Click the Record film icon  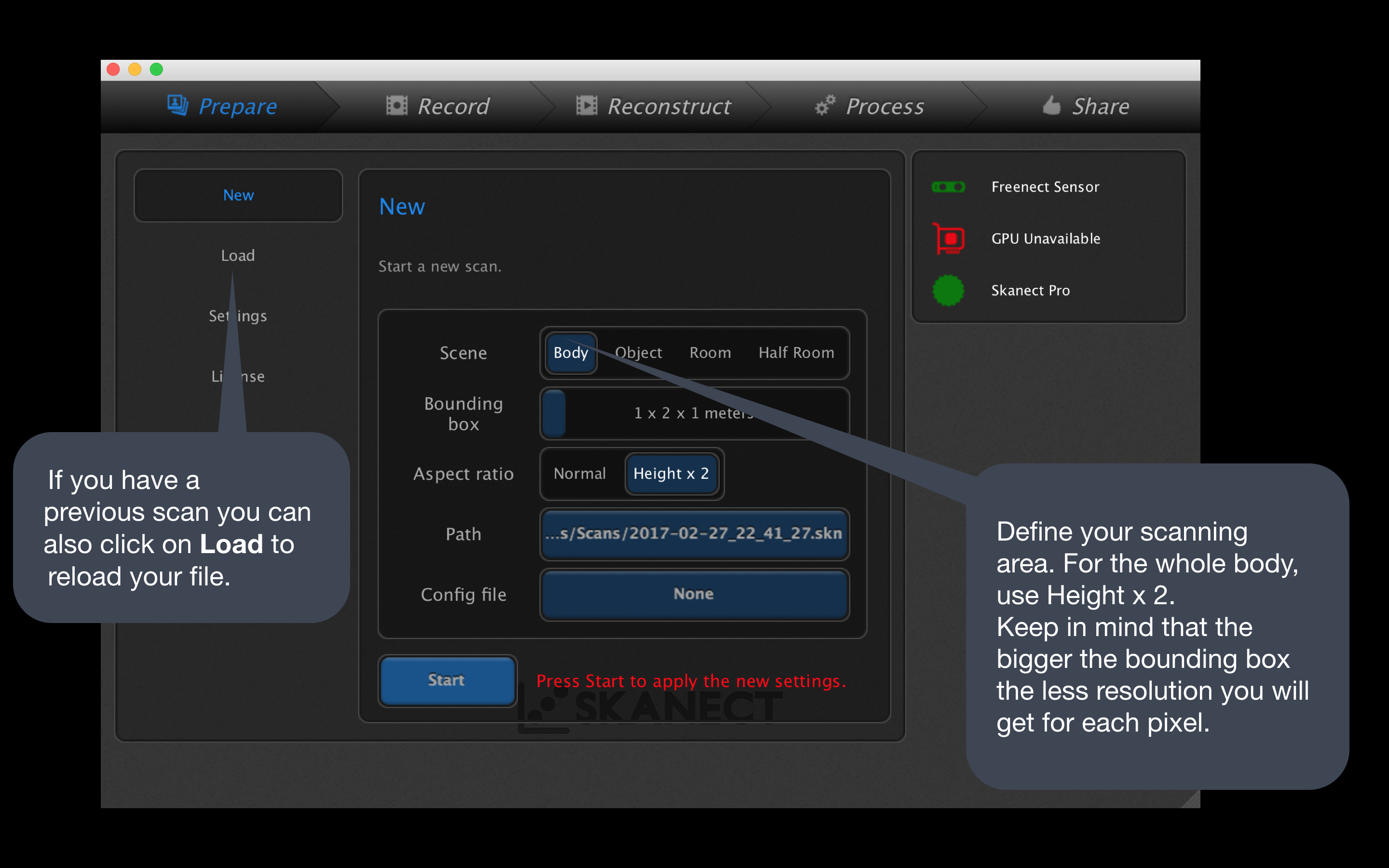(396, 106)
